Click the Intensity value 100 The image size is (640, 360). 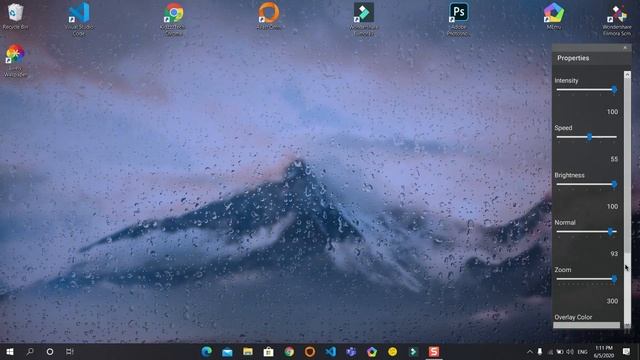coord(612,112)
